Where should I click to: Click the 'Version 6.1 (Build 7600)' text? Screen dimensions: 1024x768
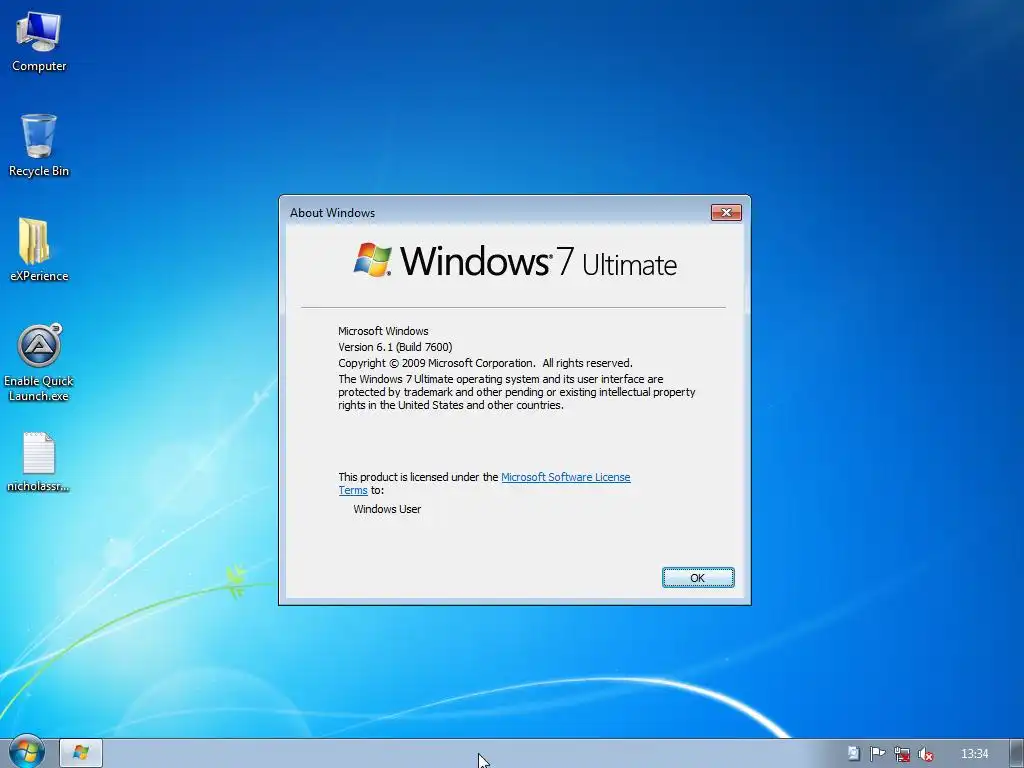pos(395,347)
